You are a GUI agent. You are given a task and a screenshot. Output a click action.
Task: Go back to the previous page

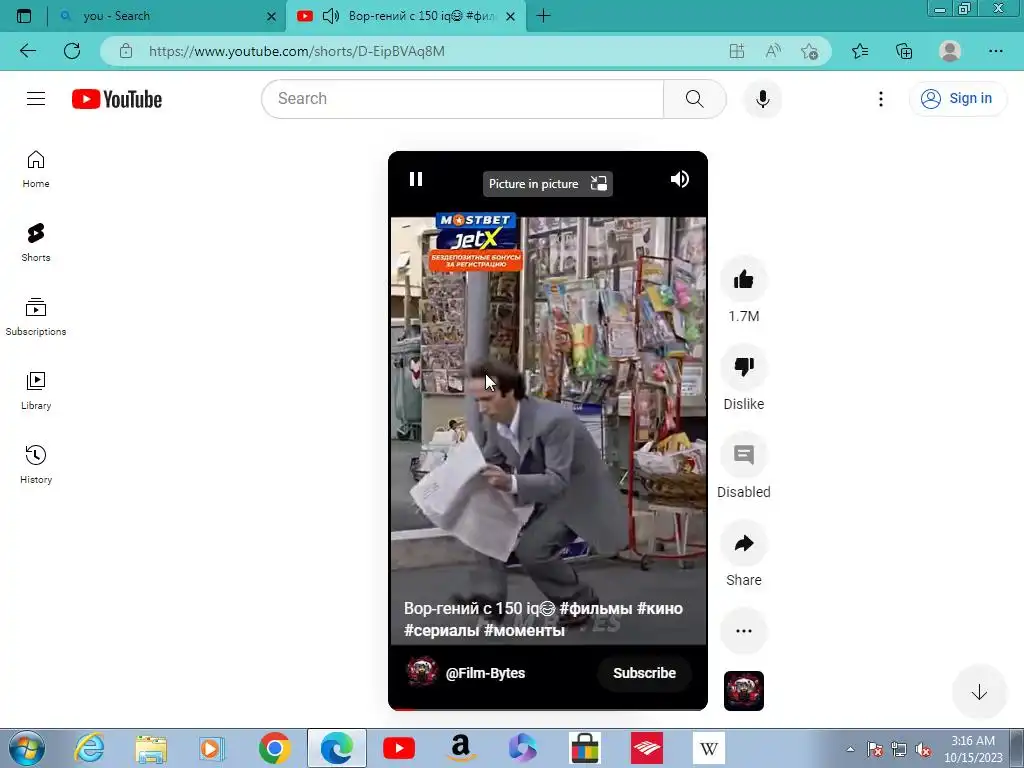point(27,51)
